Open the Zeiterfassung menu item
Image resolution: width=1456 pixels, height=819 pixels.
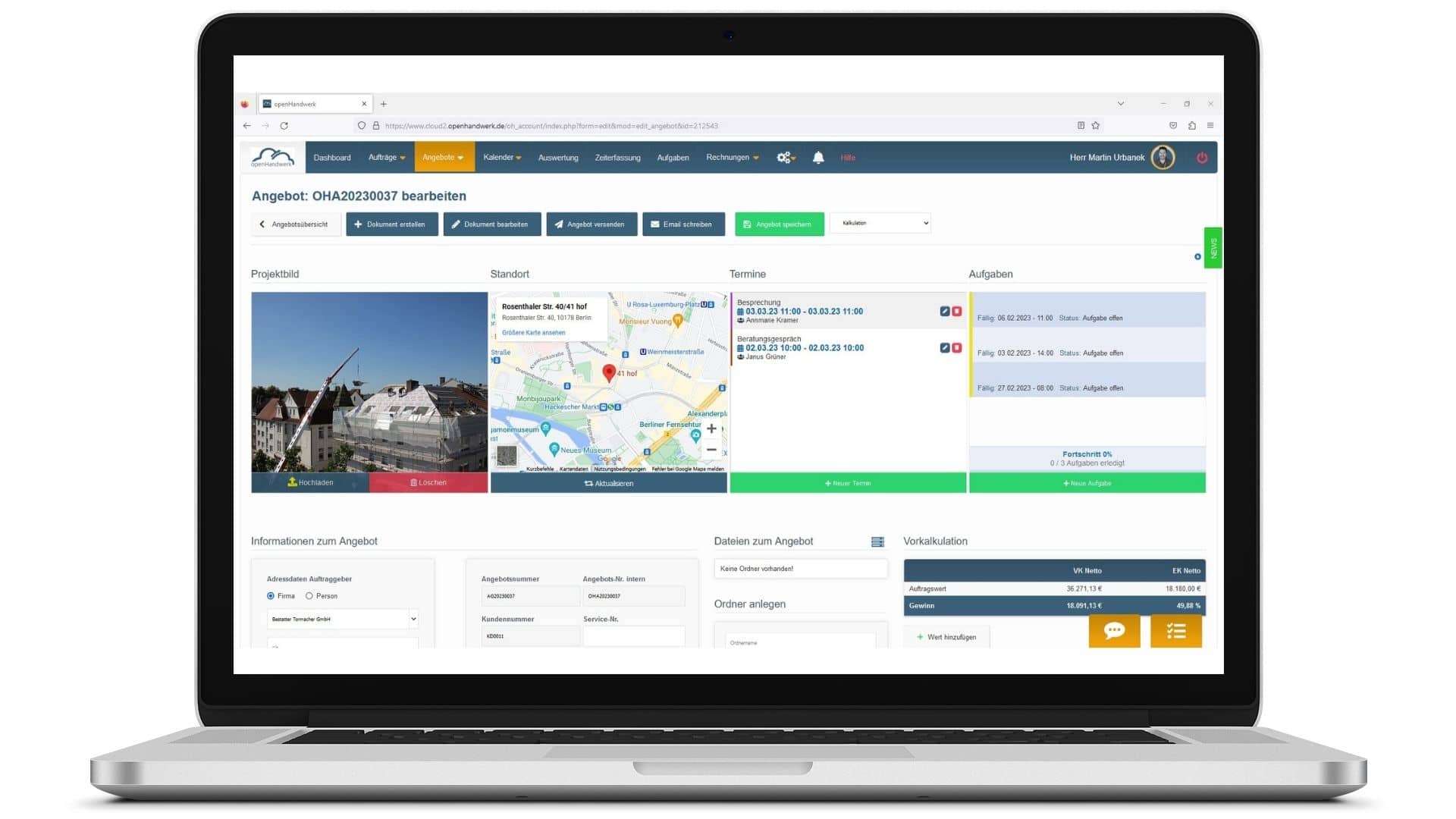click(x=617, y=158)
